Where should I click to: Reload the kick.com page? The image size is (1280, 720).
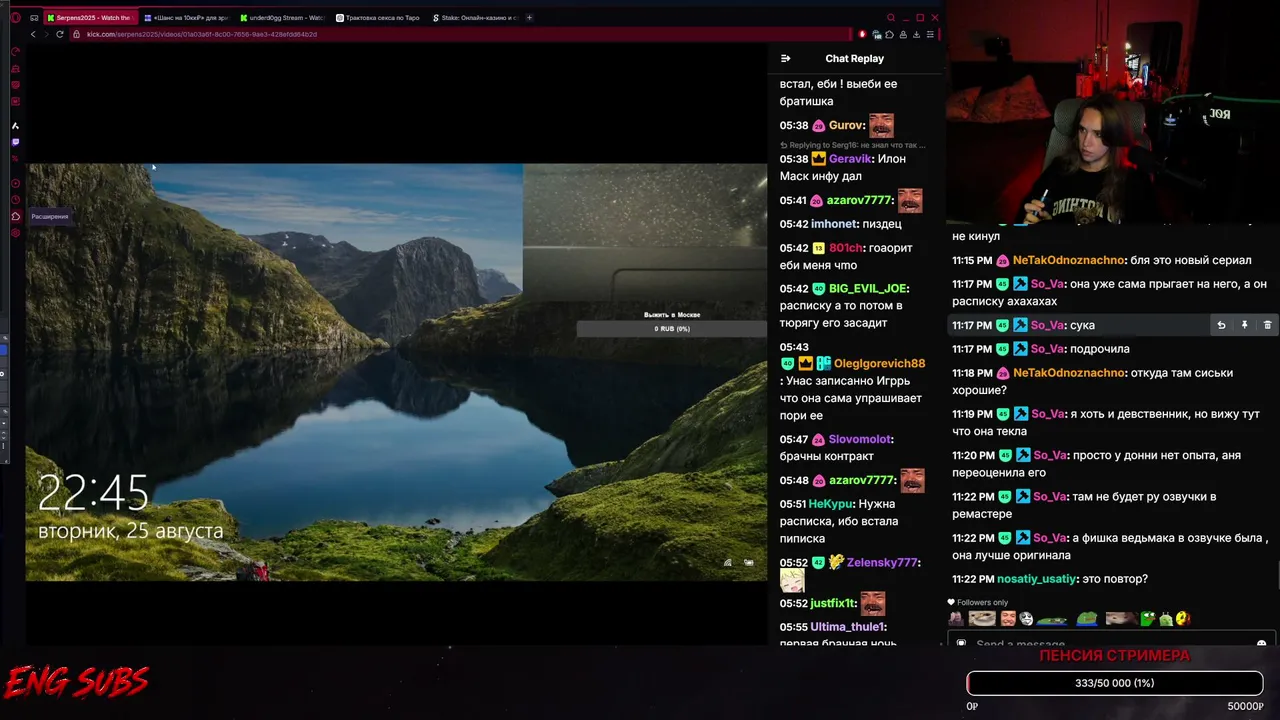[x=60, y=34]
